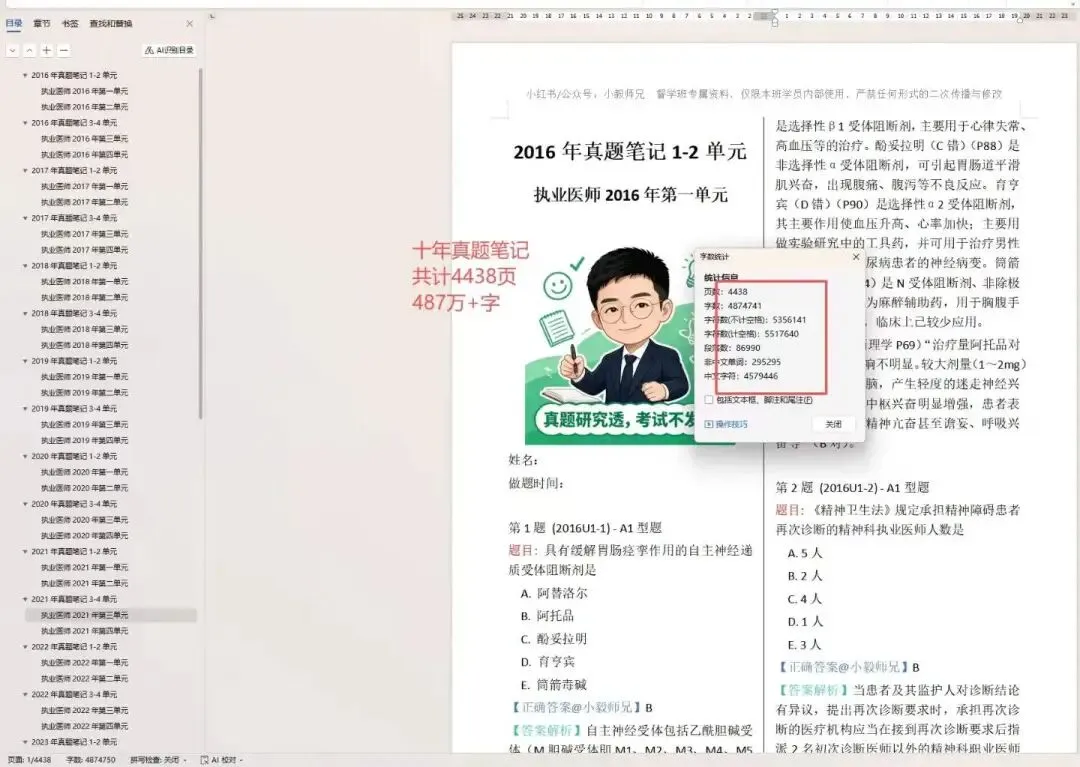Click the tab-stop selector at the ruler corner
The height and width of the screenshot is (767, 1080).
pos(212,15)
